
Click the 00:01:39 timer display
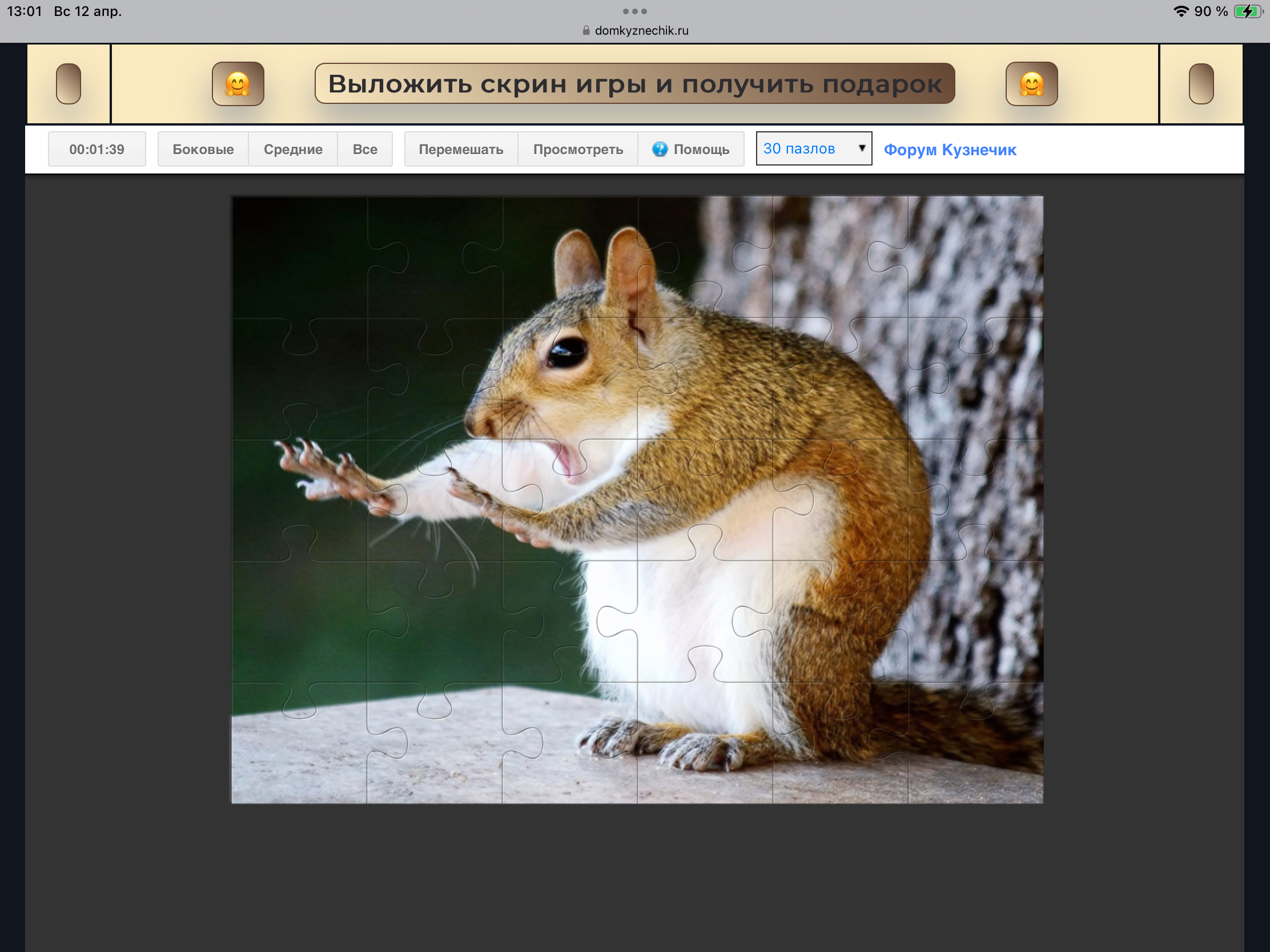tap(97, 149)
